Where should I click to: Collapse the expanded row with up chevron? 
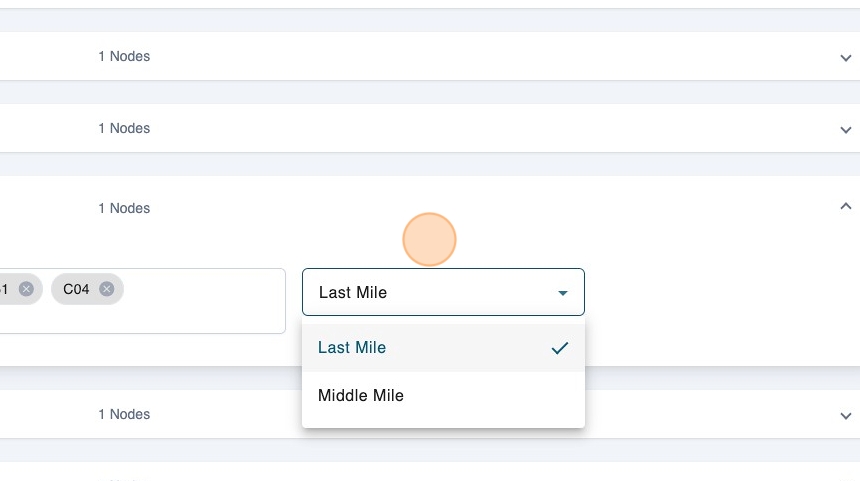(846, 206)
